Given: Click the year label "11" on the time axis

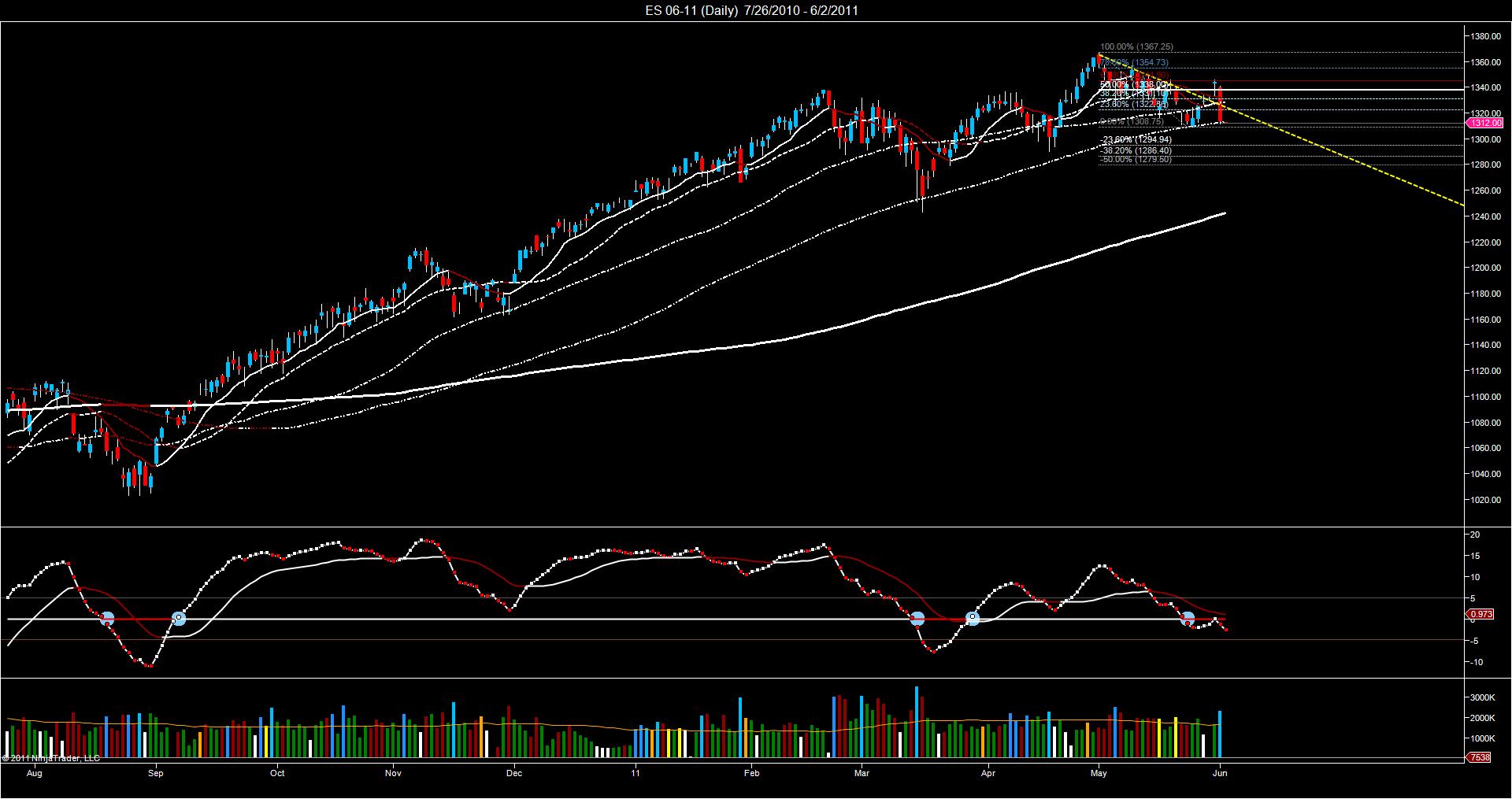Looking at the screenshot, I should point(636,774).
